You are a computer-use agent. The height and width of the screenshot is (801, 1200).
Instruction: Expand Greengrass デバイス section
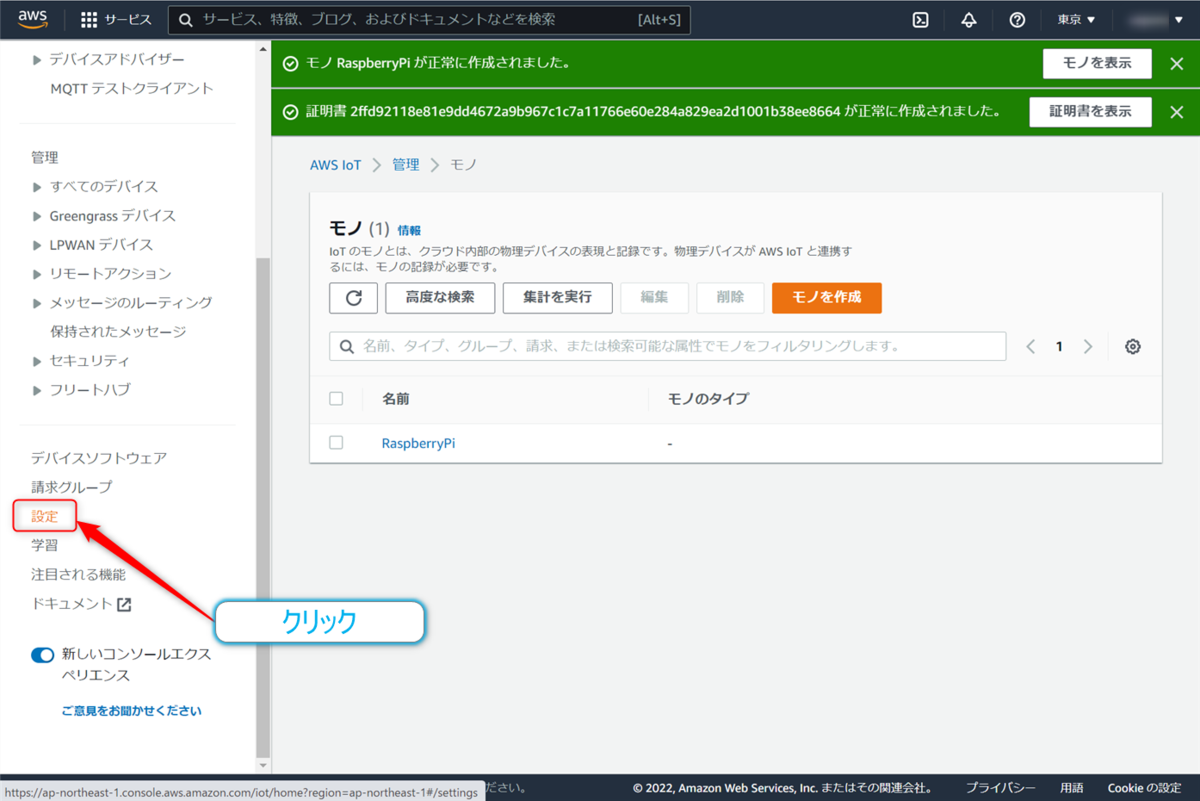pyautogui.click(x=37, y=216)
